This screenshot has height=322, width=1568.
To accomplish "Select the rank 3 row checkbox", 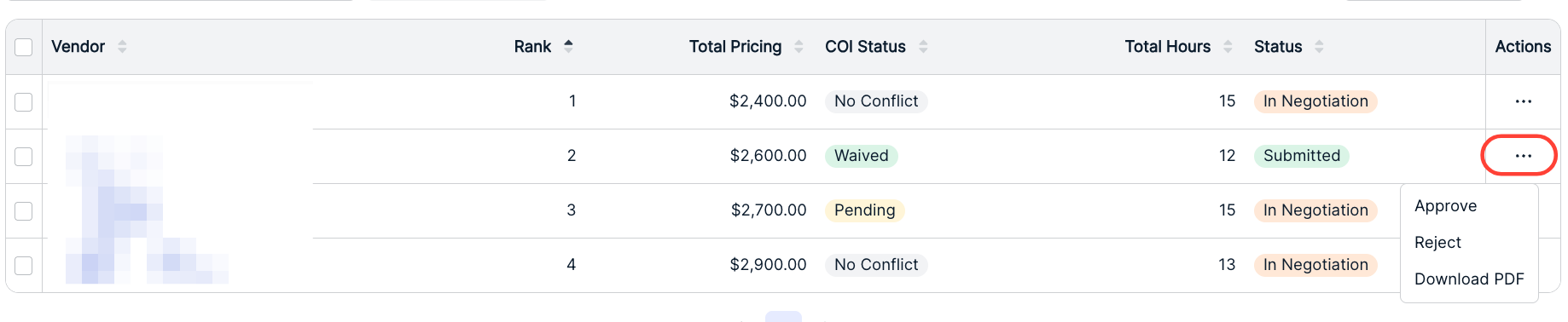I will click(x=24, y=210).
